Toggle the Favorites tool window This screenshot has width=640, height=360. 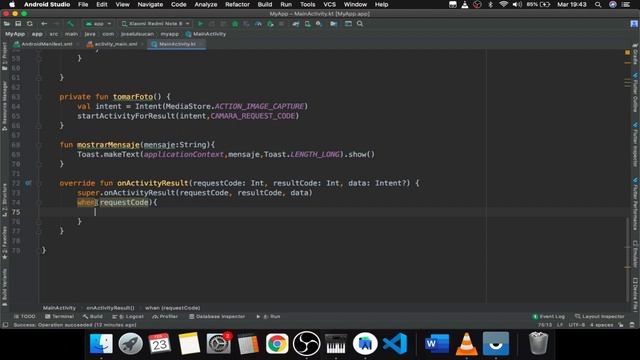point(4,242)
